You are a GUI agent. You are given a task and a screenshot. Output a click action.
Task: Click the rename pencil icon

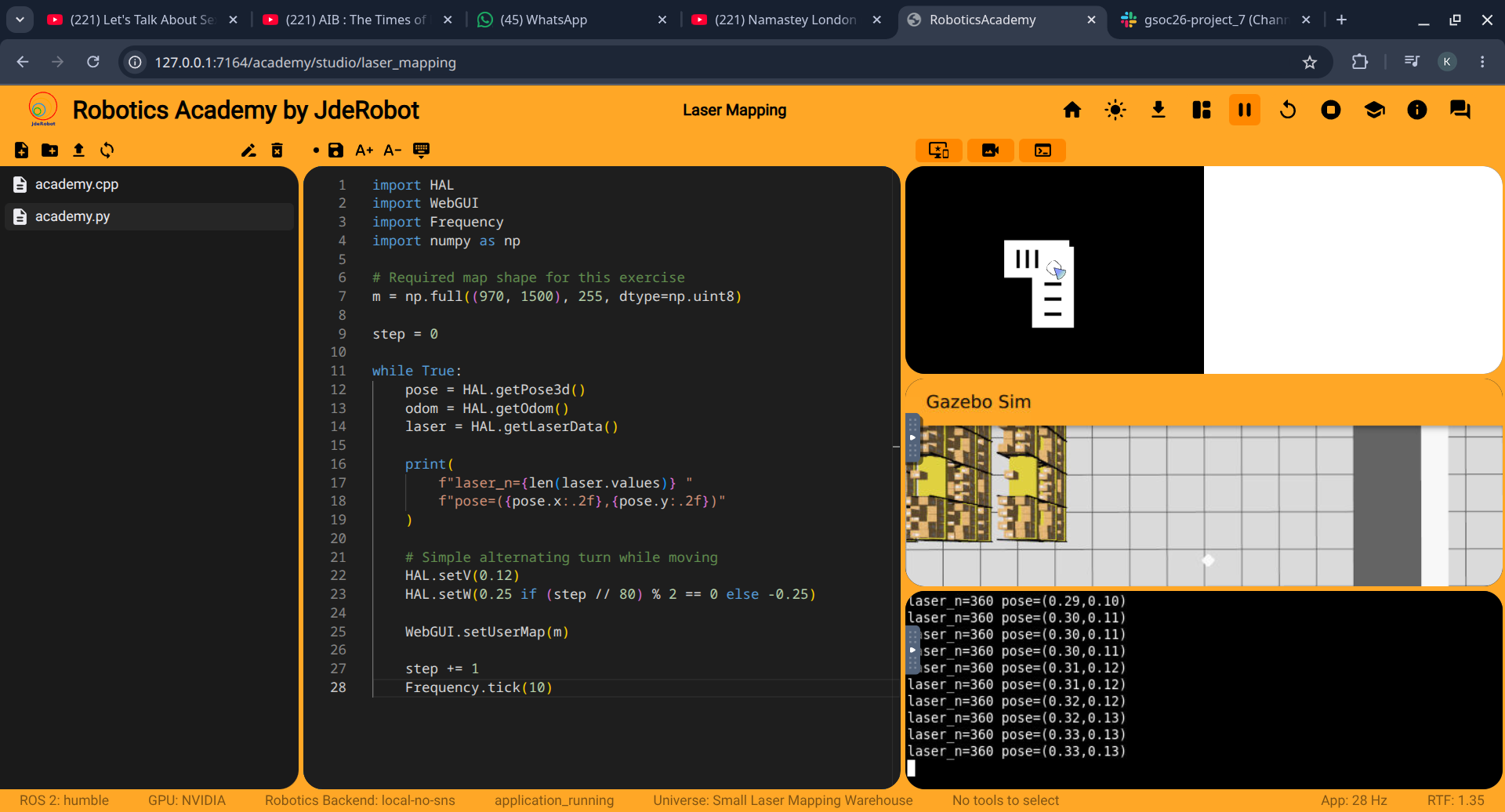coord(248,150)
